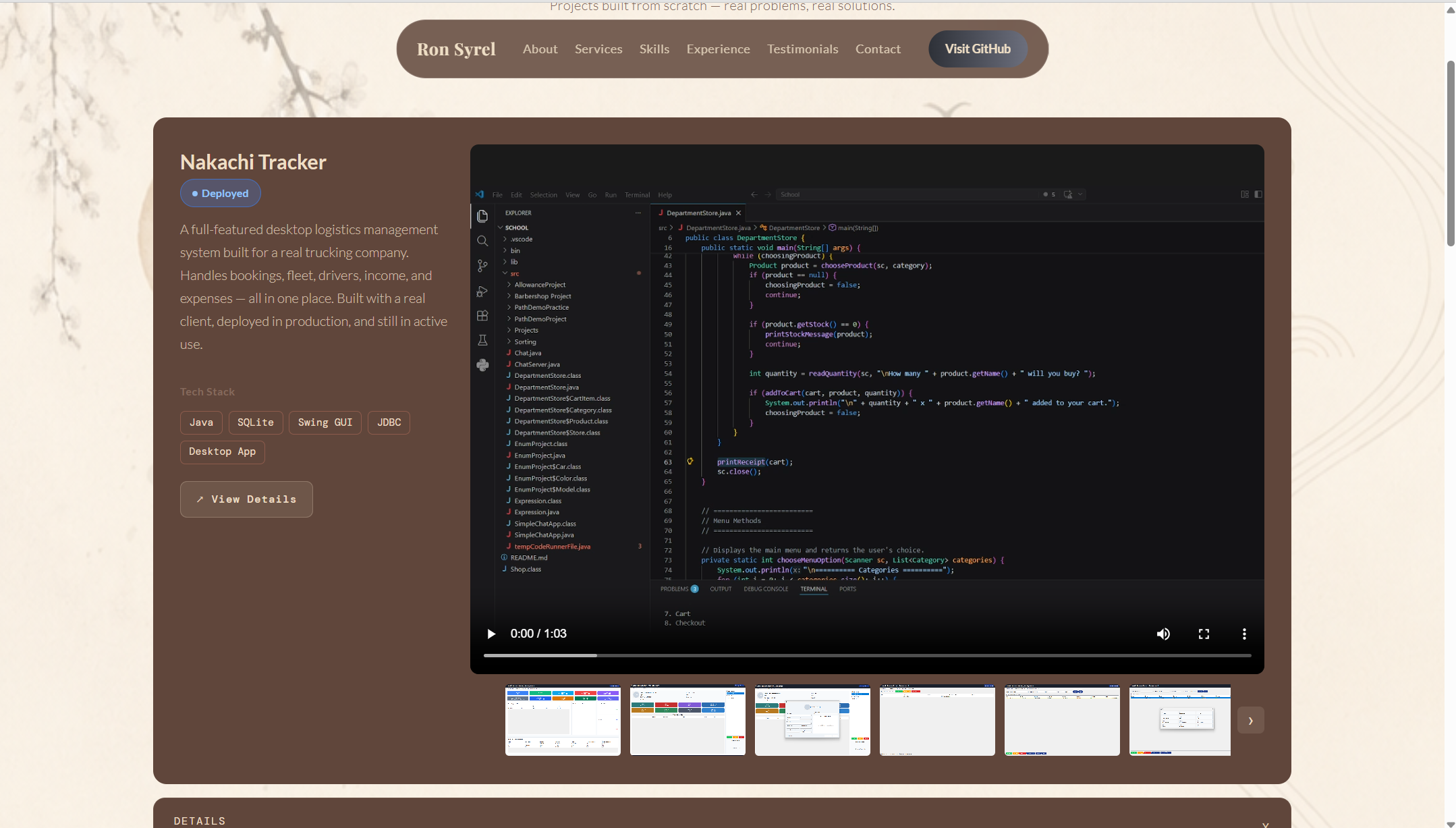Go to the About section

[540, 49]
